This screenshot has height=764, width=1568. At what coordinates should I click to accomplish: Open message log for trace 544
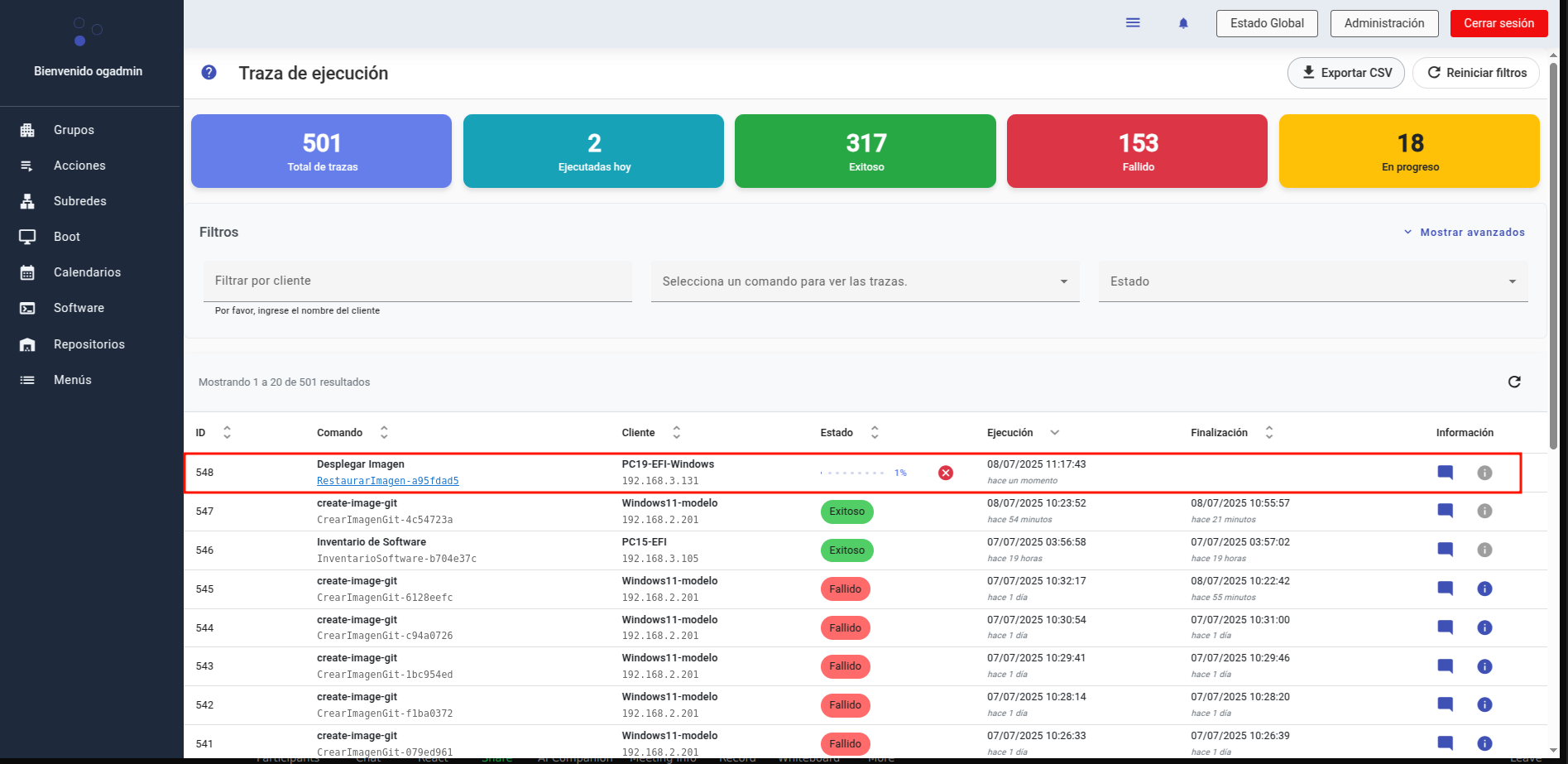tap(1445, 627)
